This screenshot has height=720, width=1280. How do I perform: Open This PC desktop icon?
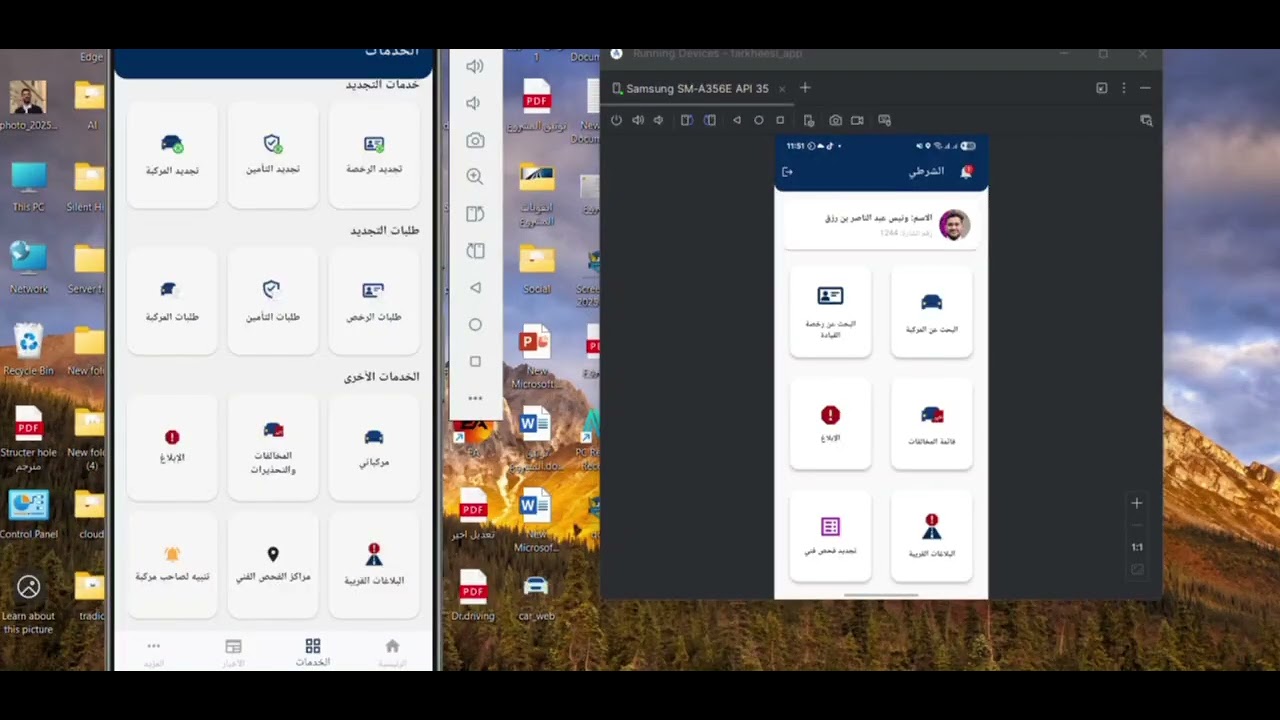(28, 186)
